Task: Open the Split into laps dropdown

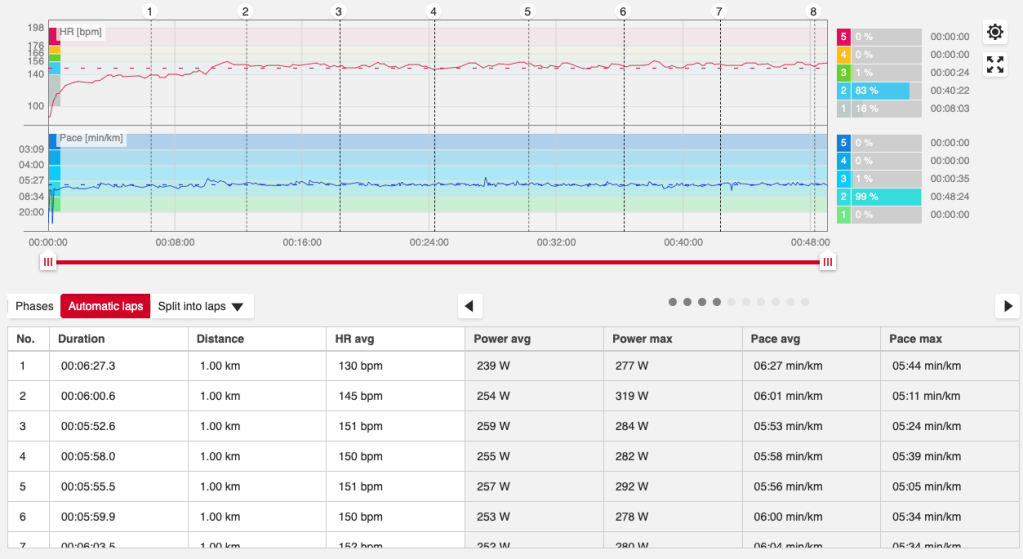Action: [x=201, y=306]
